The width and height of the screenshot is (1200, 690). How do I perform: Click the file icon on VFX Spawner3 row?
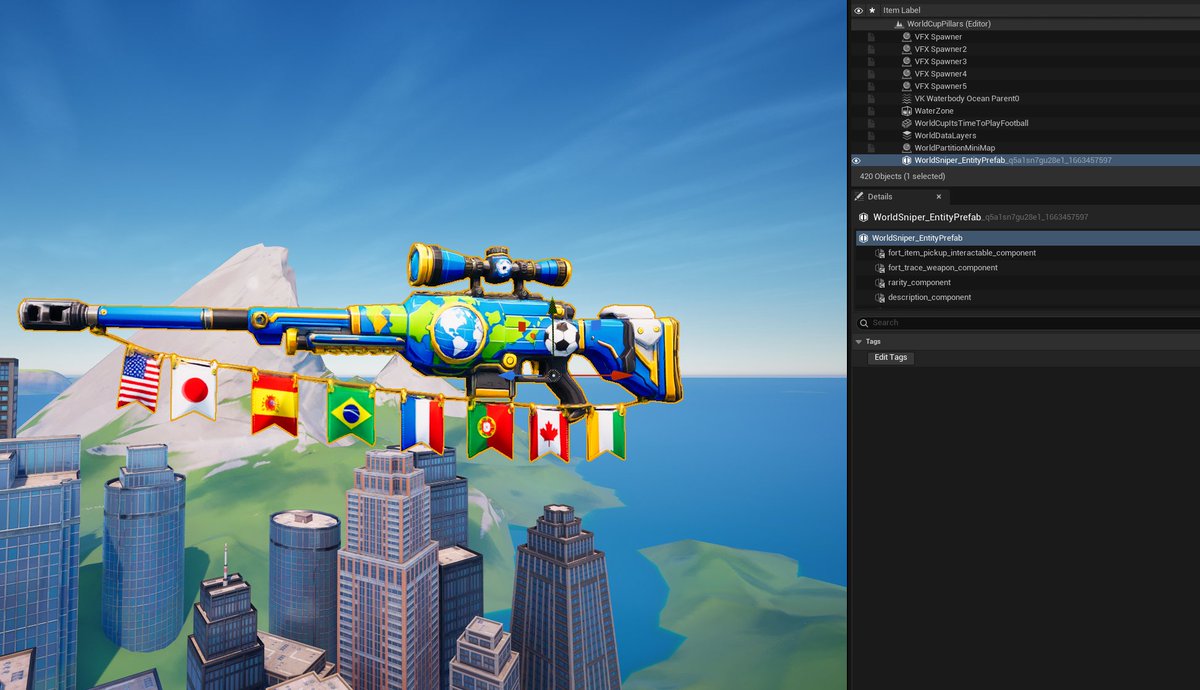871,61
